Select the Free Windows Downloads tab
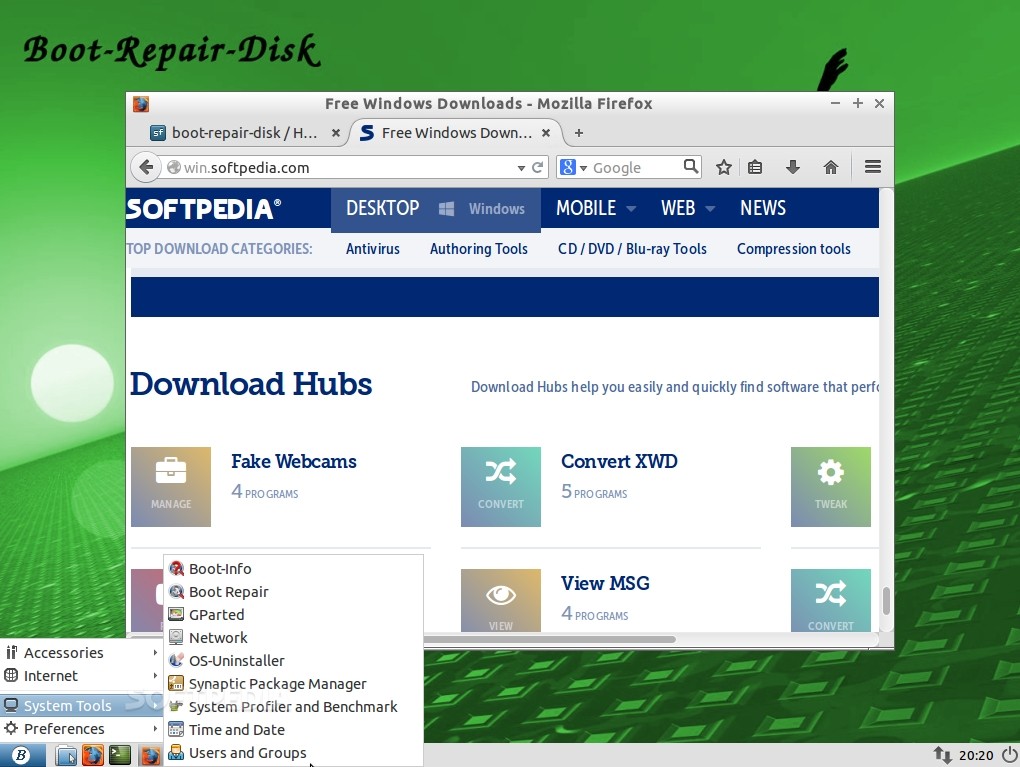 (x=453, y=133)
